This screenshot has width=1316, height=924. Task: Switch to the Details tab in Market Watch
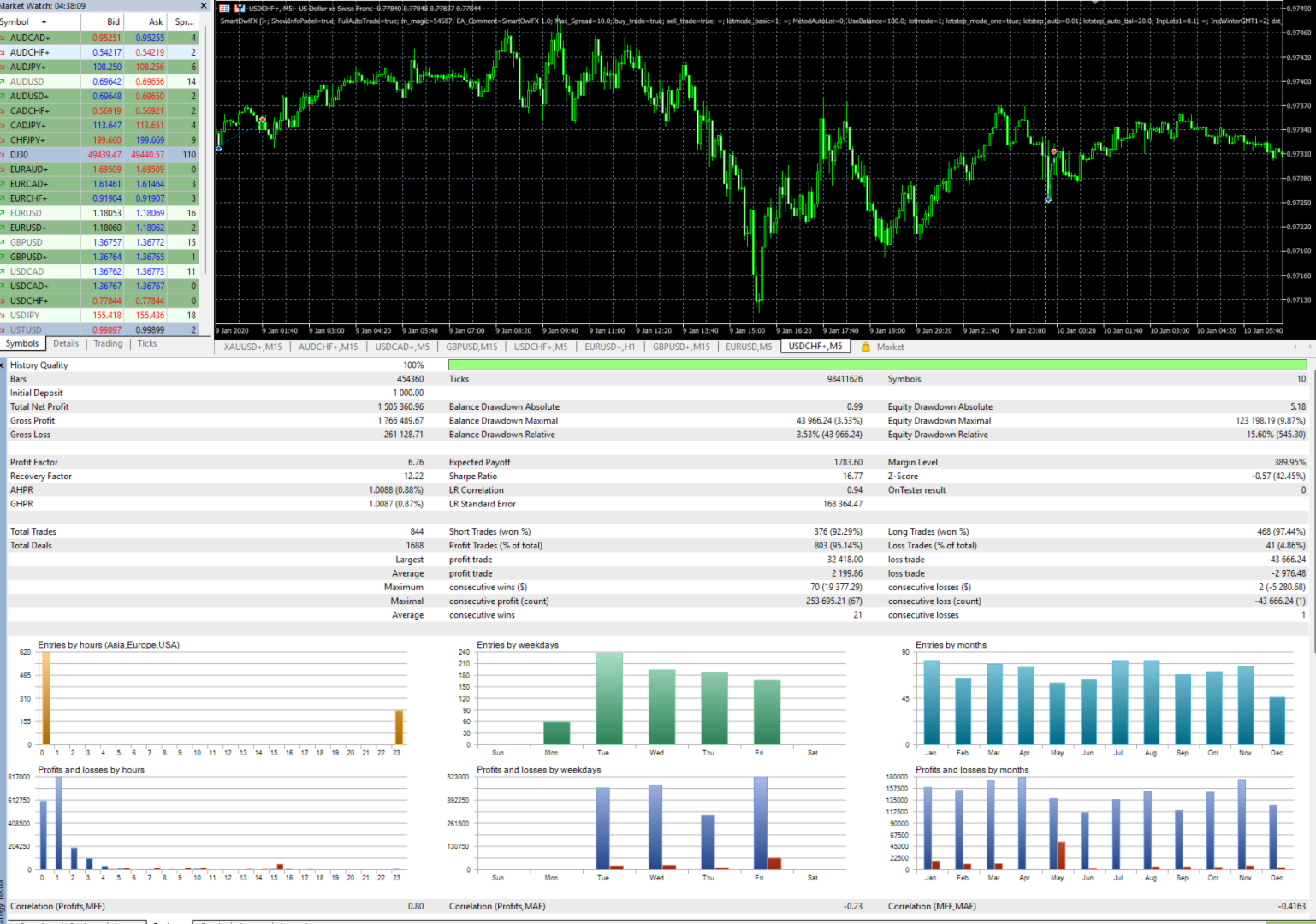coord(66,343)
